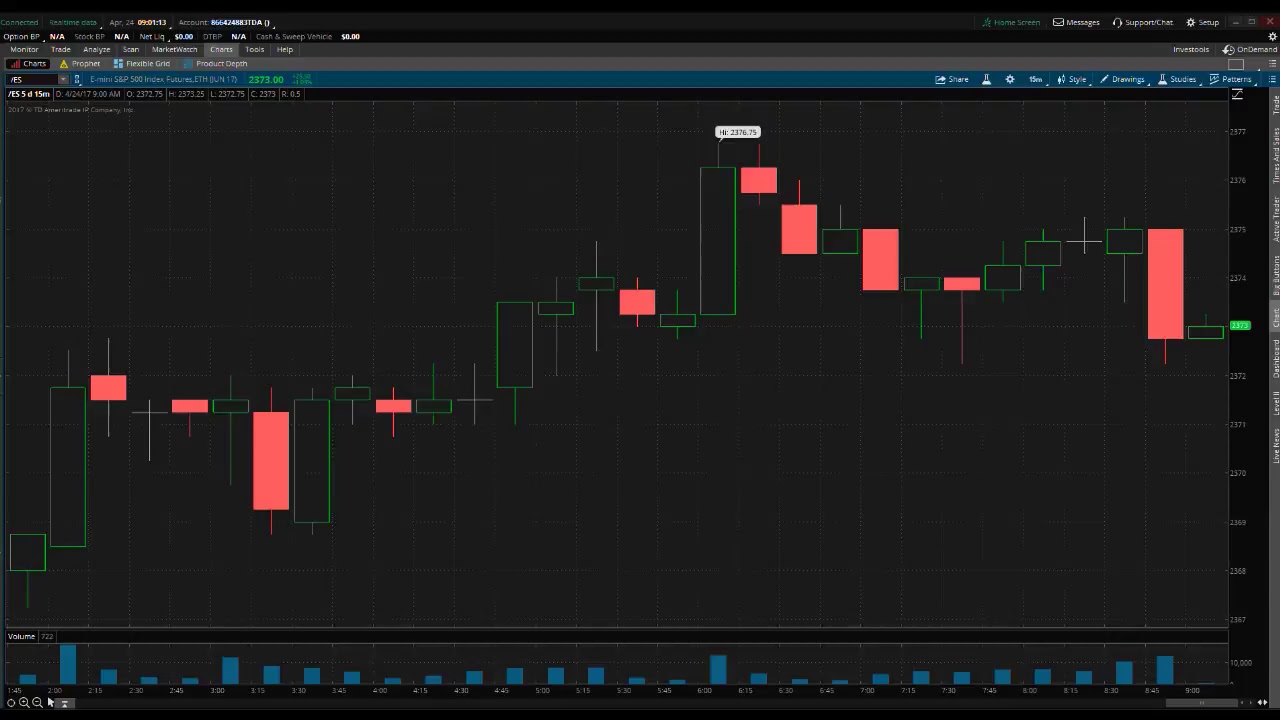Open Support/Chat
The width and height of the screenshot is (1280, 720).
click(x=1143, y=22)
